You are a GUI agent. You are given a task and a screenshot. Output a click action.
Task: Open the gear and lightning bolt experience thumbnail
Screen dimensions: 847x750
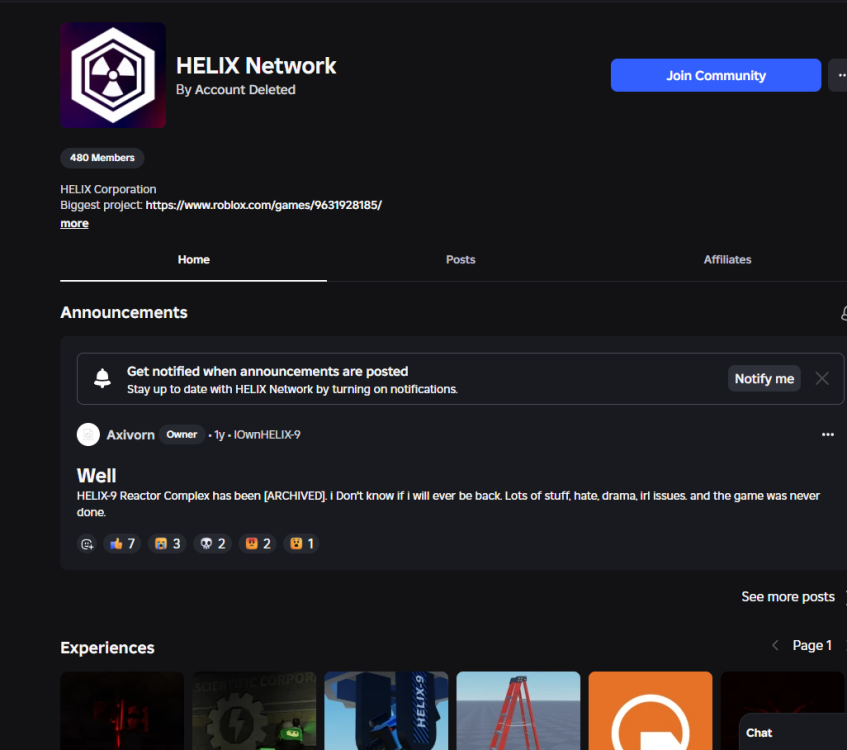[254, 711]
